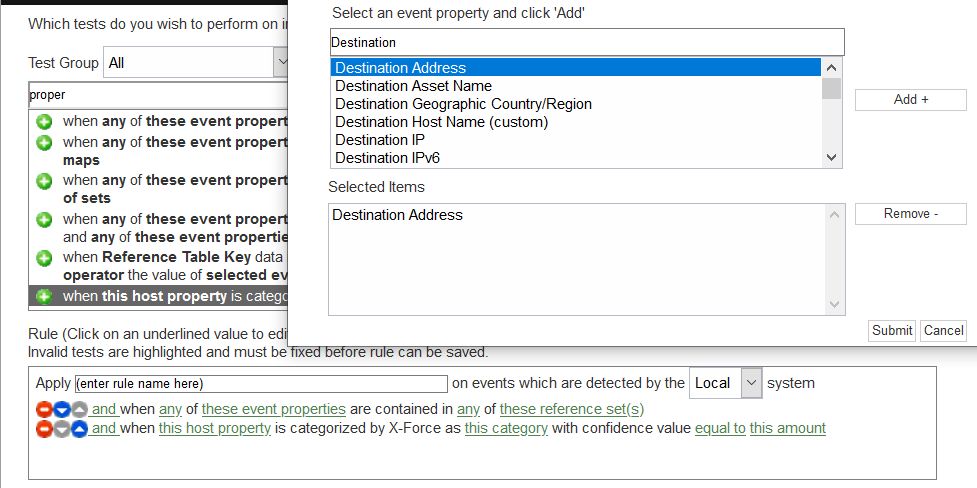977x488 pixels.
Task: Move the X-Force test up
Action: (x=79, y=429)
